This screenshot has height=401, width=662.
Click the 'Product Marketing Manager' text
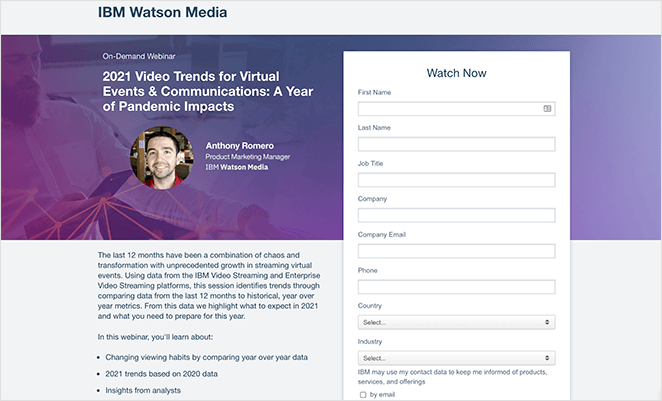coord(248,157)
